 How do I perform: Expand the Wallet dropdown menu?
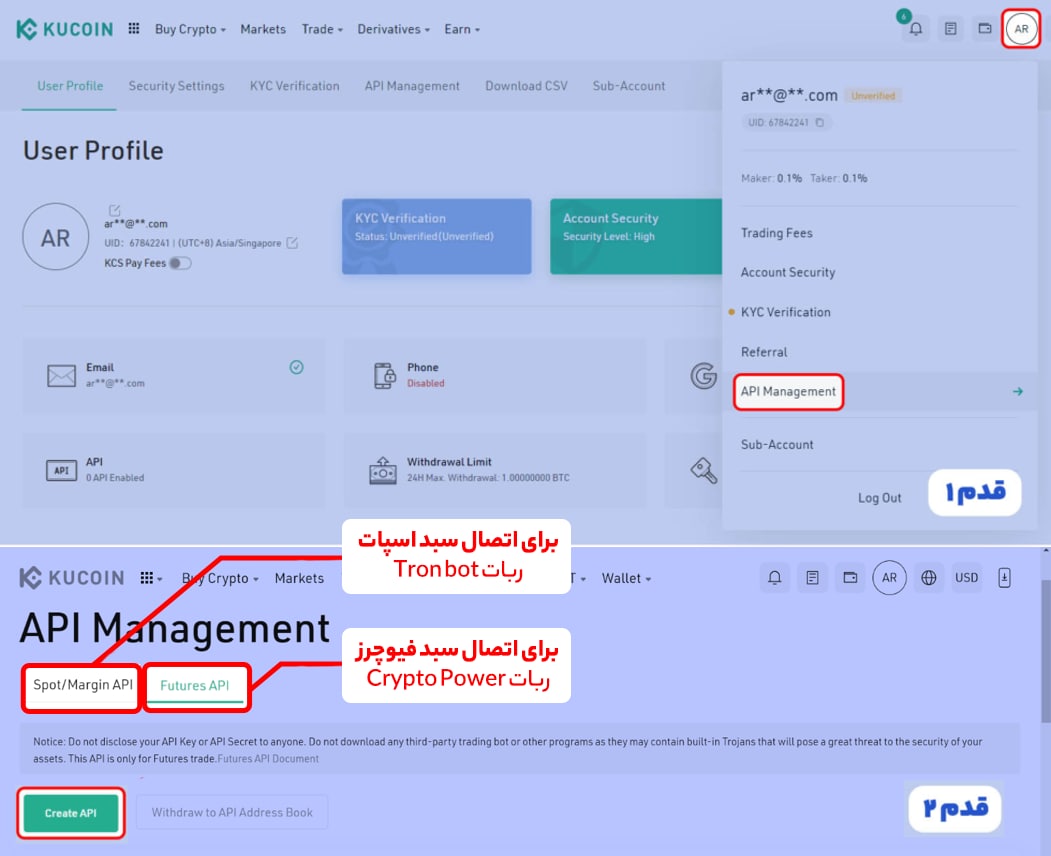click(x=626, y=578)
